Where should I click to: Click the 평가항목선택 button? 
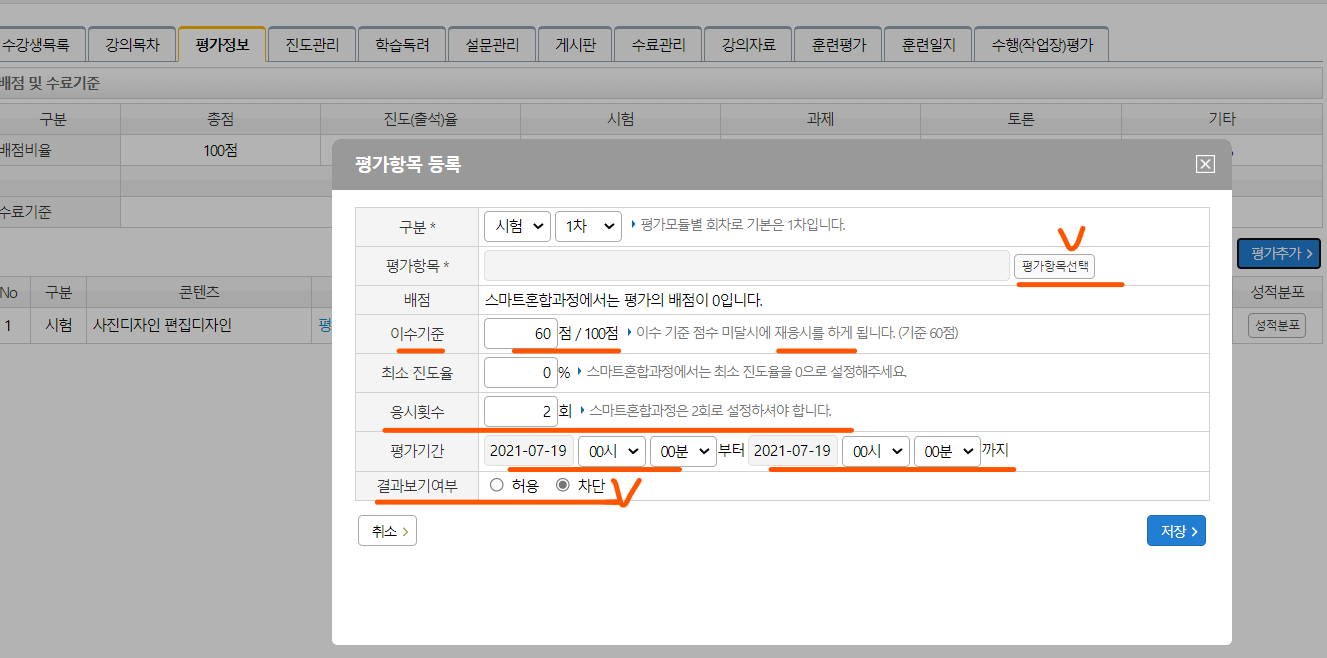click(x=1060, y=266)
